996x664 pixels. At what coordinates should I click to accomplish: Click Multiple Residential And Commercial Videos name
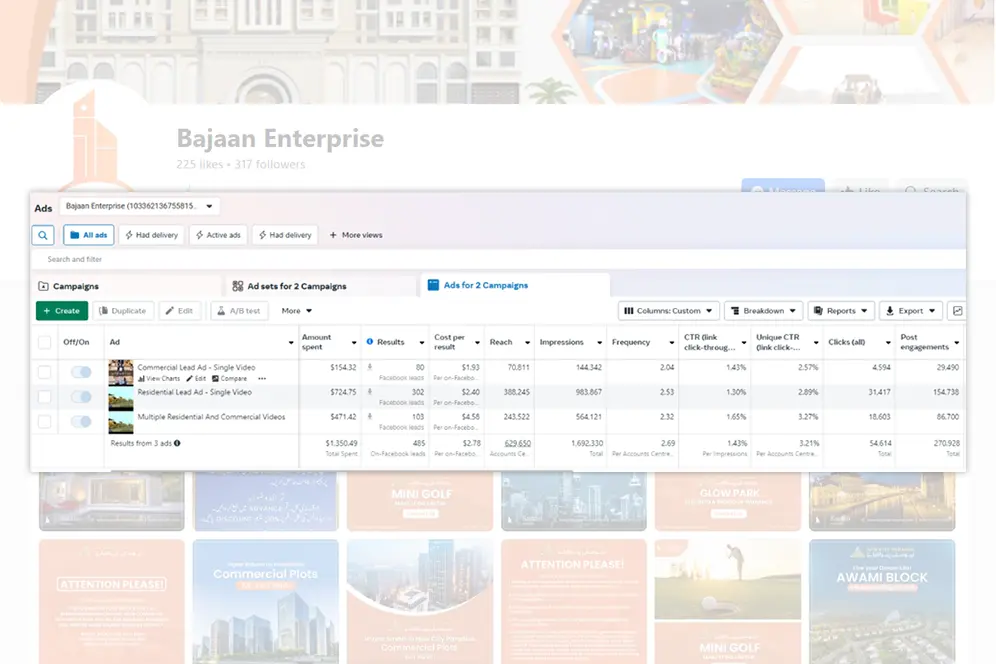pos(212,417)
